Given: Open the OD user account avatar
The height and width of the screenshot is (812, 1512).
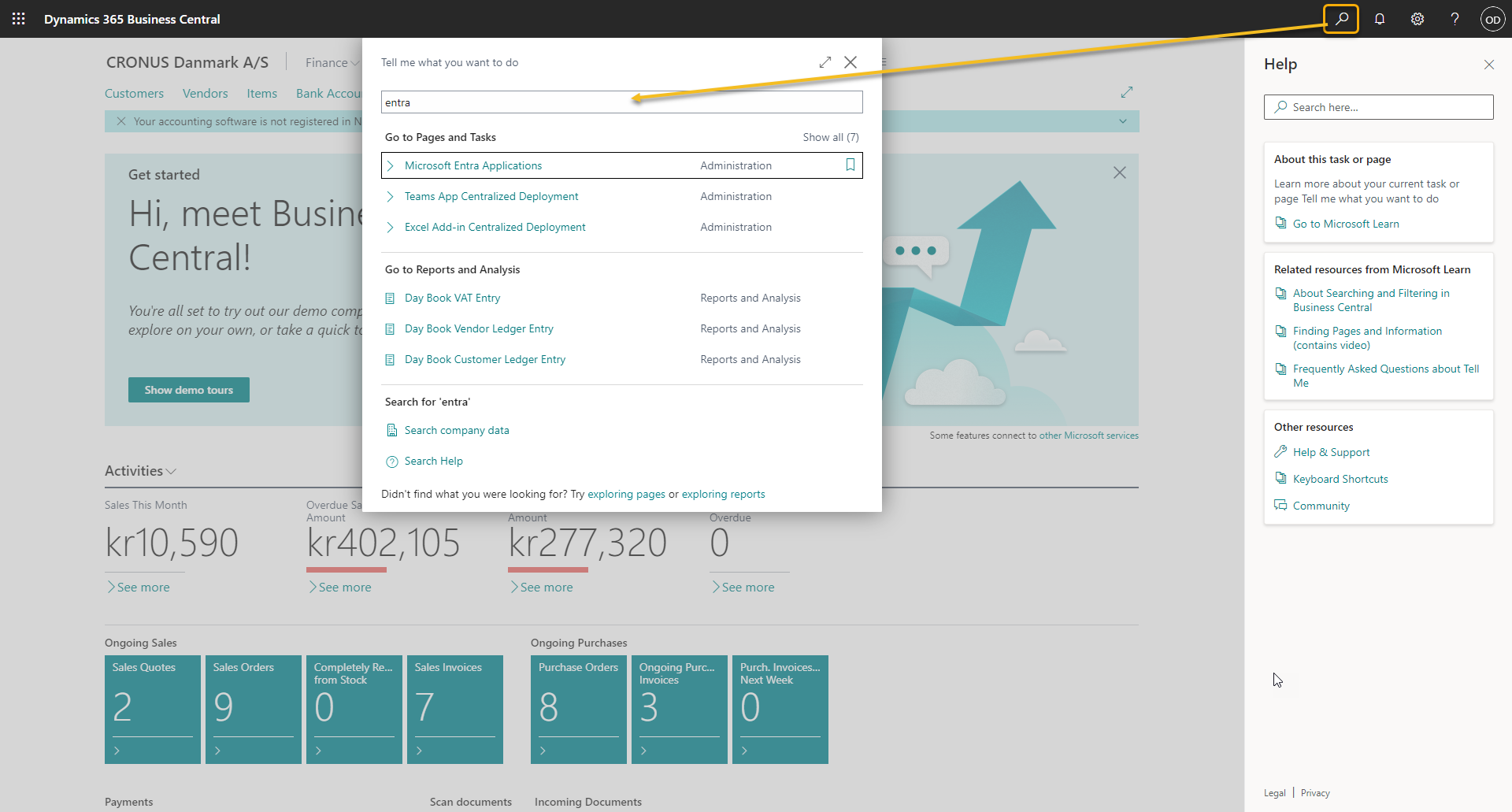Looking at the screenshot, I should pyautogui.click(x=1492, y=19).
